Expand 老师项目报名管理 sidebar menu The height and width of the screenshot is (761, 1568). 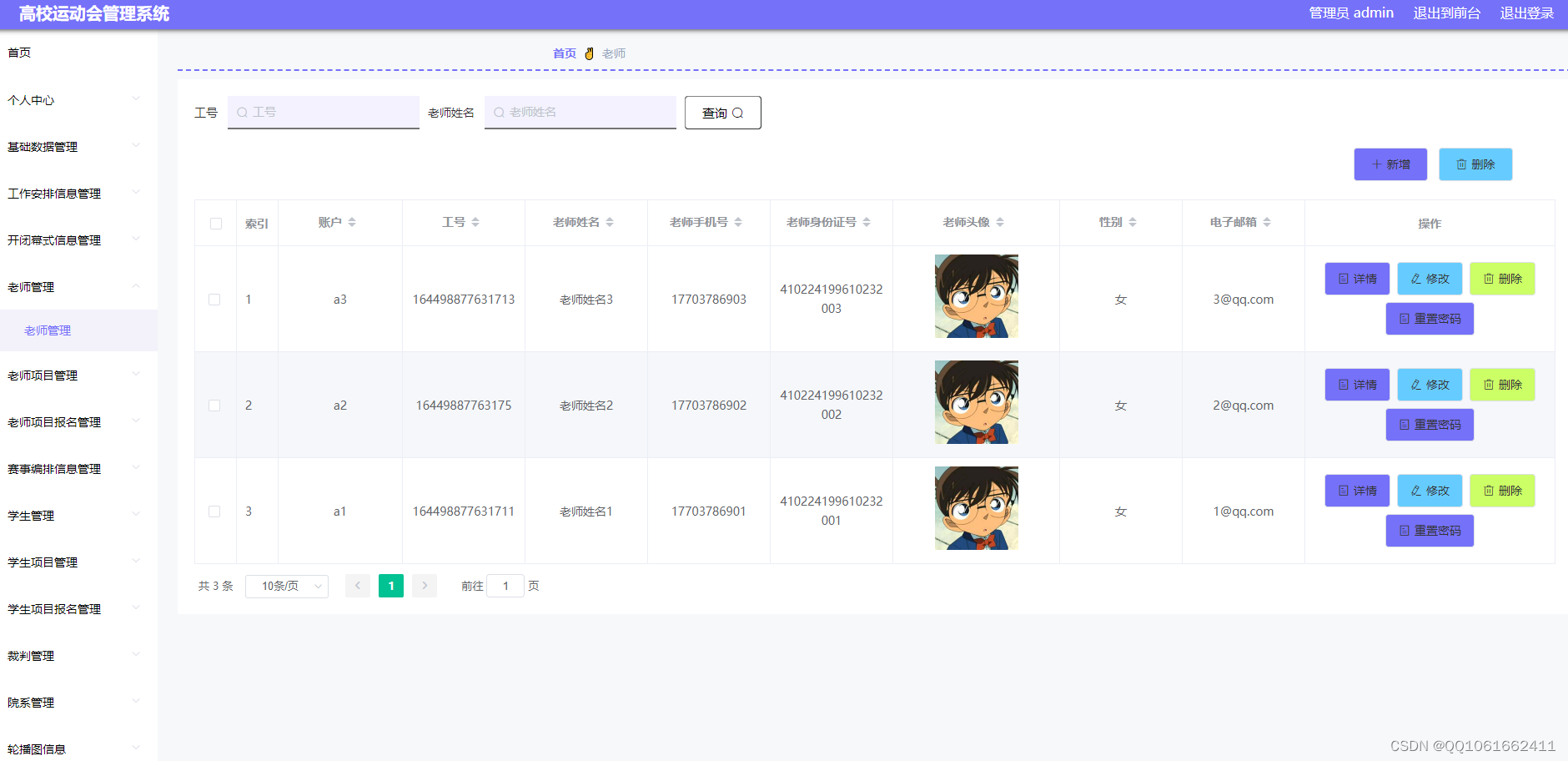78,422
